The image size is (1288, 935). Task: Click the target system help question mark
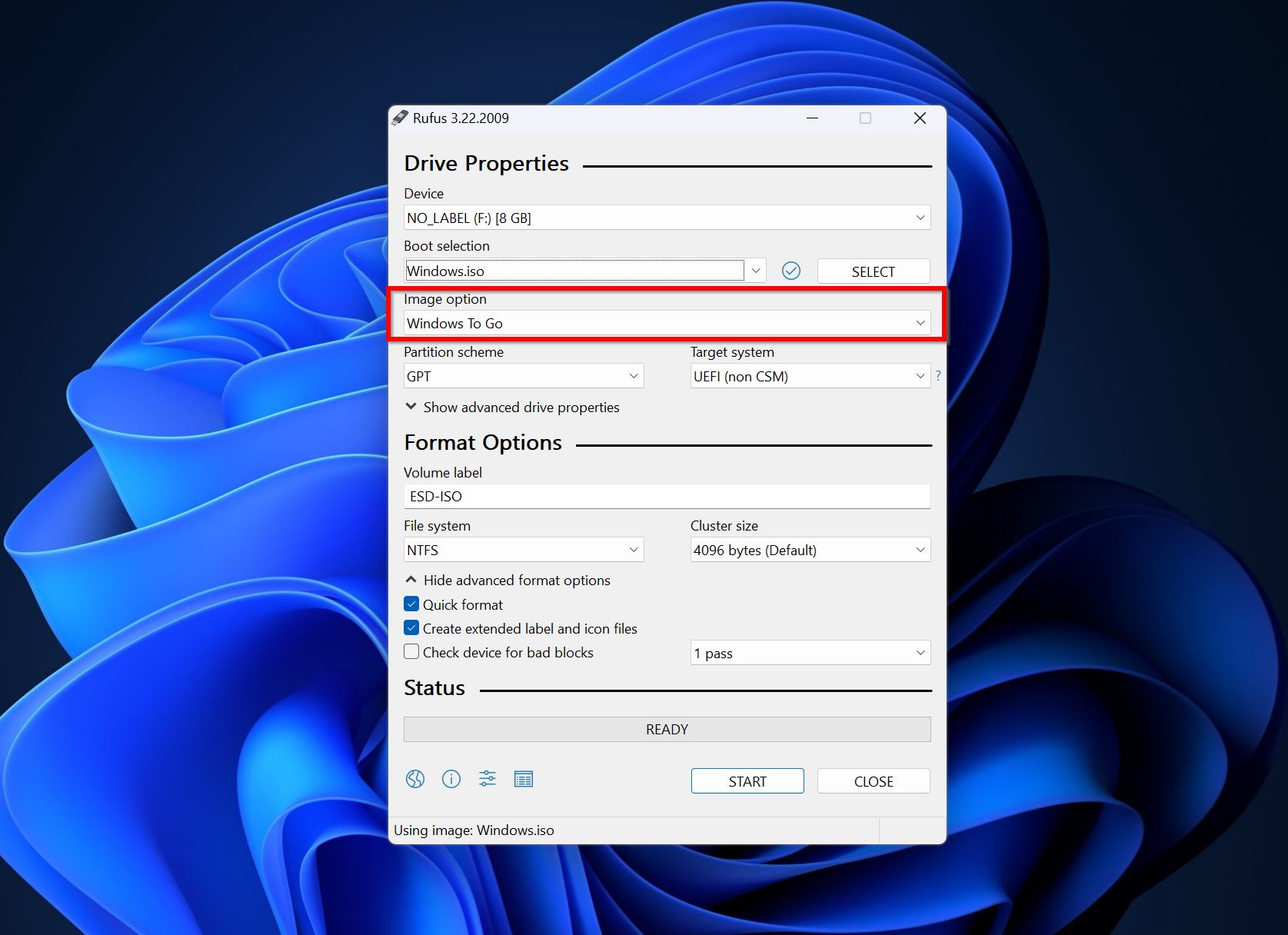[x=938, y=376]
